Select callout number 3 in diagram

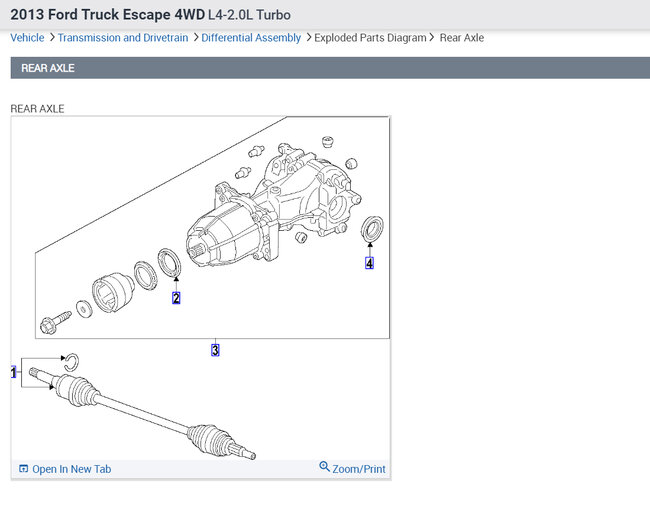[215, 350]
